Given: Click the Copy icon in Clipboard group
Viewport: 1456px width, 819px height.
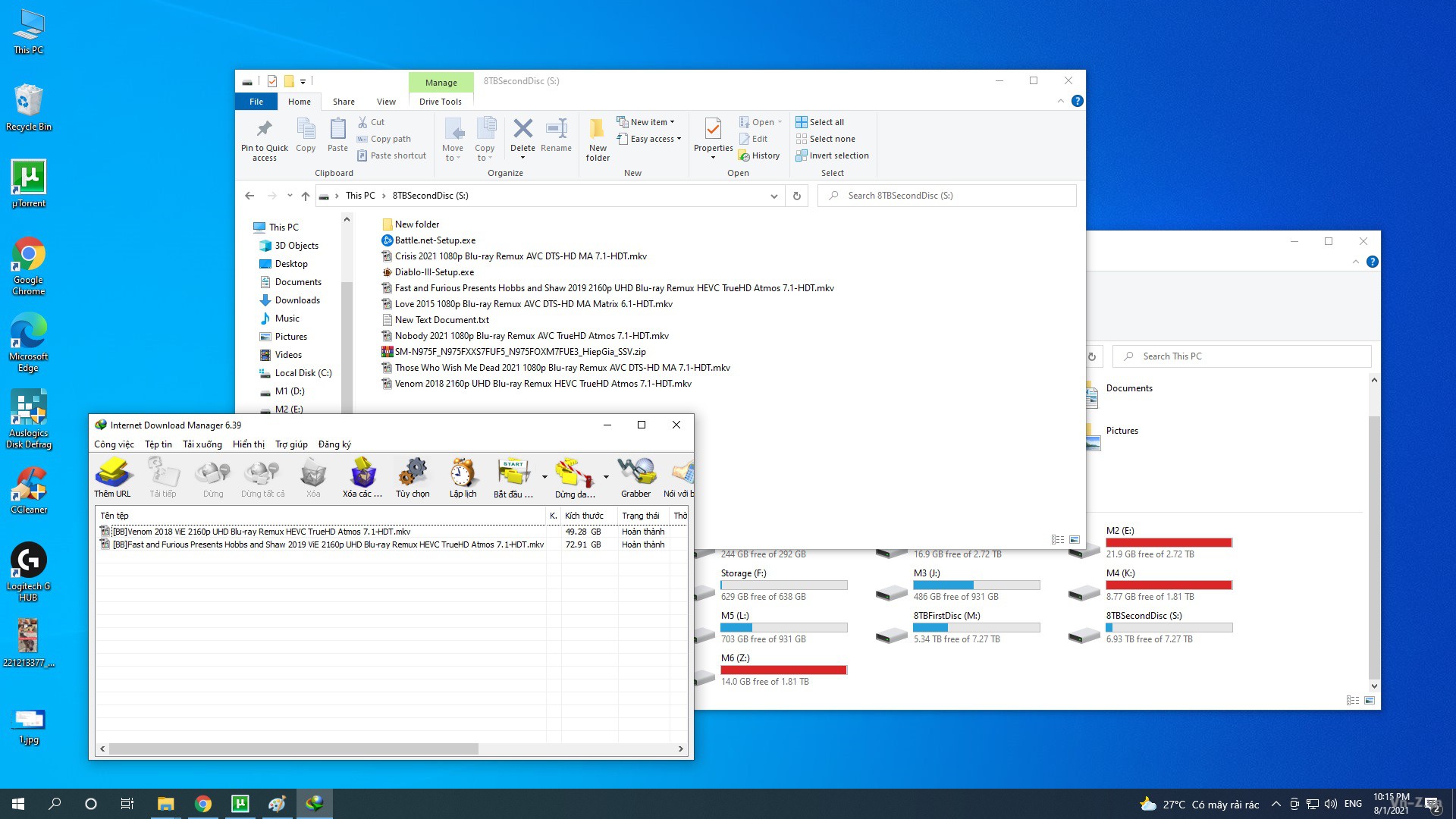Looking at the screenshot, I should [x=306, y=135].
